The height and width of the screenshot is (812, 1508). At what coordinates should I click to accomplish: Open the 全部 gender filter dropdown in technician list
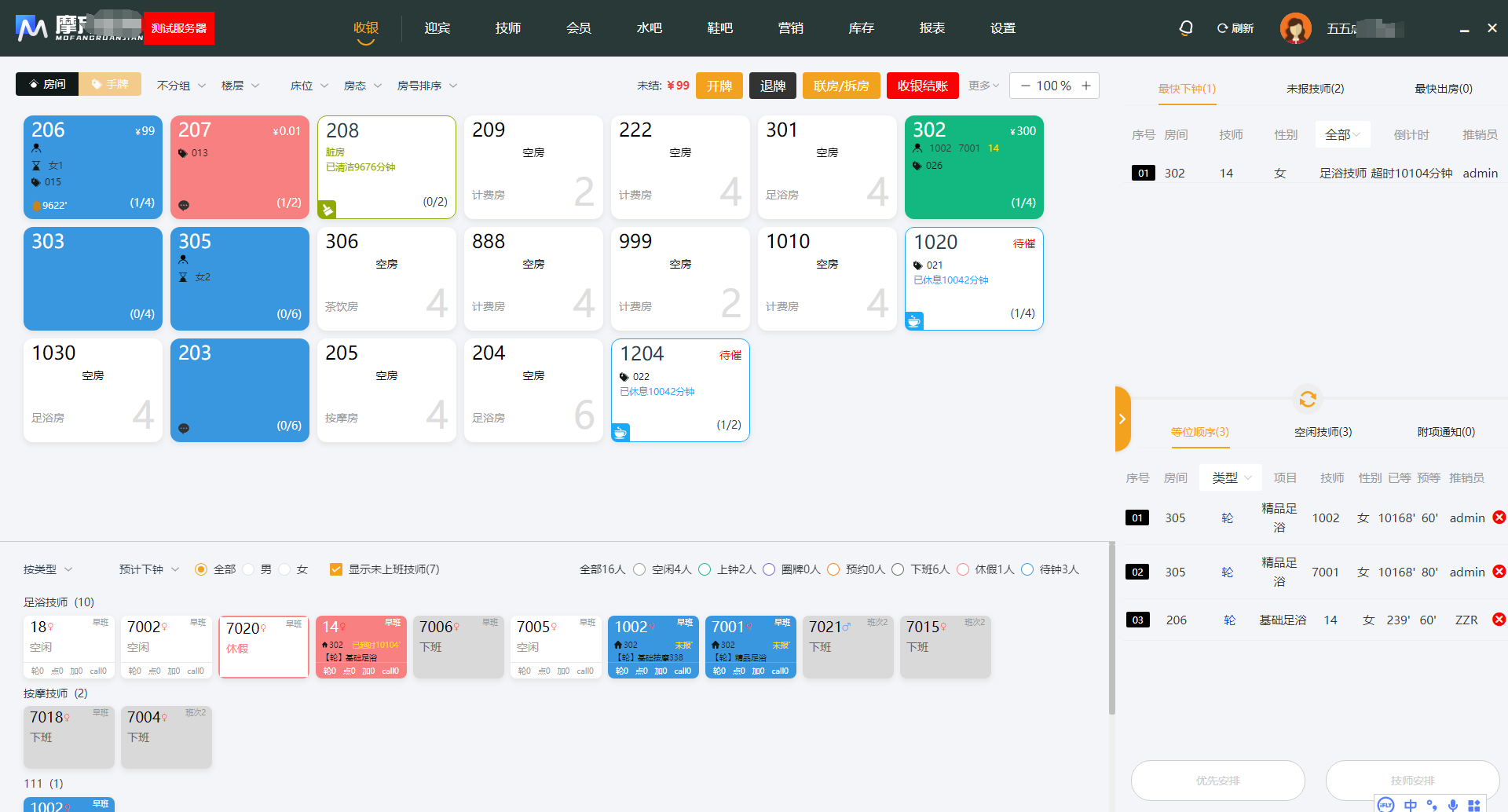1342,134
